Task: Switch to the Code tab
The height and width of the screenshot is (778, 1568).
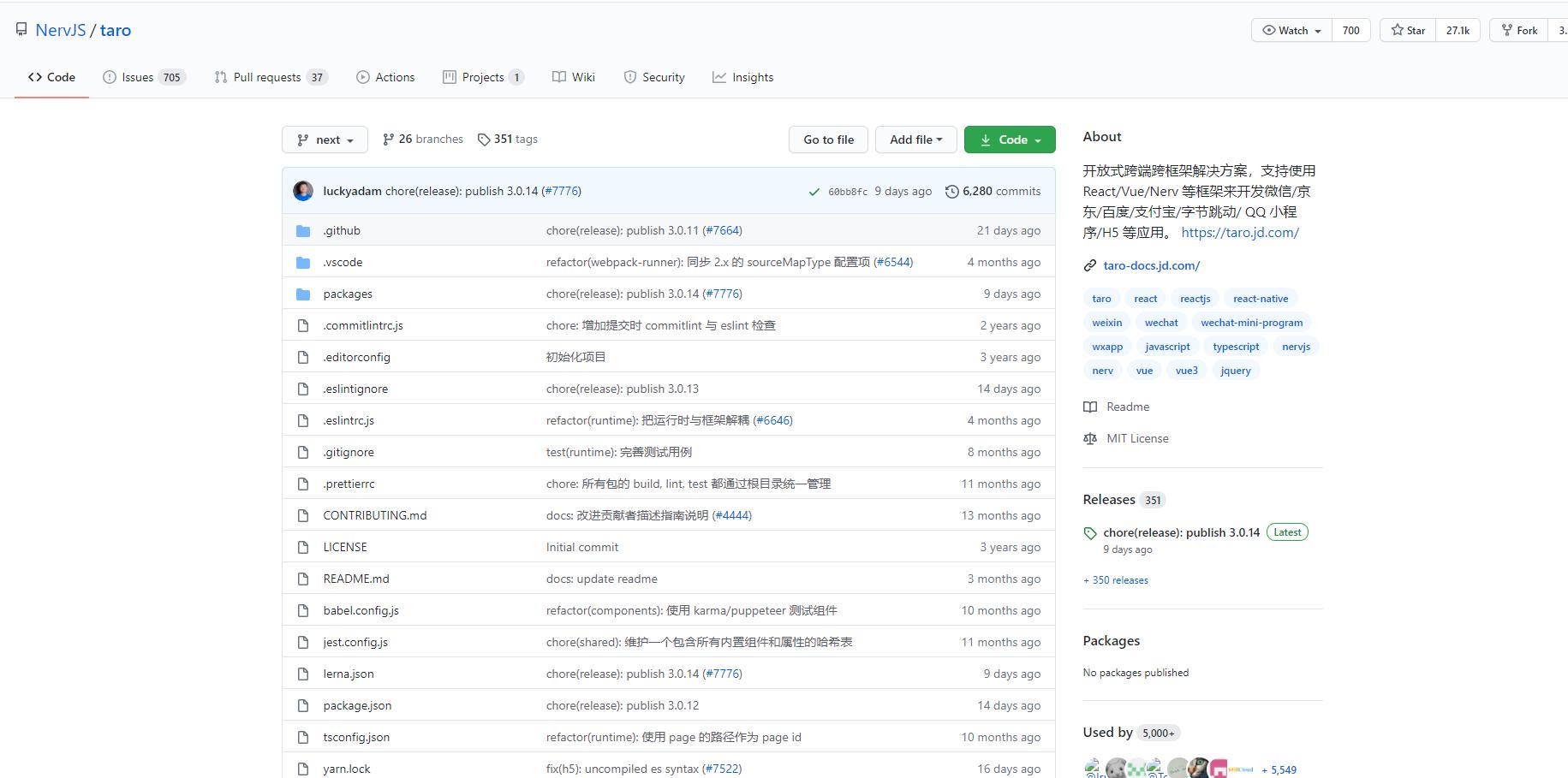Action: [x=51, y=77]
